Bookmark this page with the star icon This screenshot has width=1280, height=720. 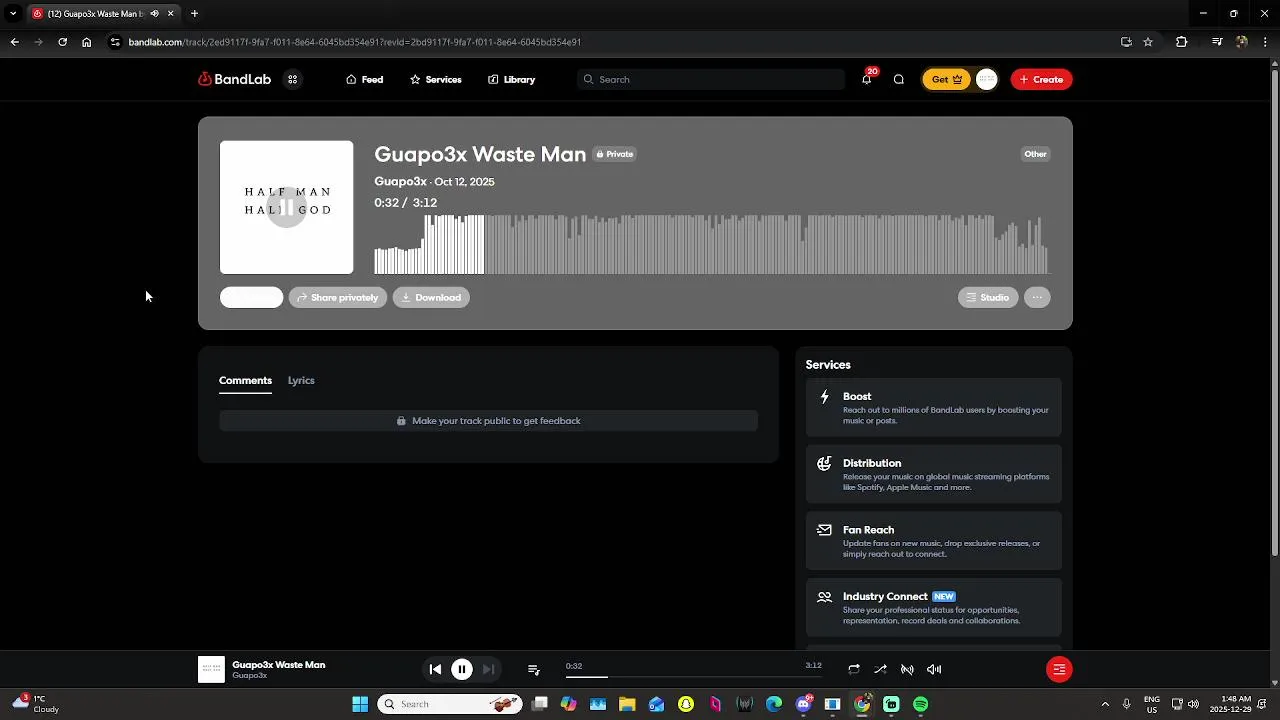pyautogui.click(x=1148, y=42)
